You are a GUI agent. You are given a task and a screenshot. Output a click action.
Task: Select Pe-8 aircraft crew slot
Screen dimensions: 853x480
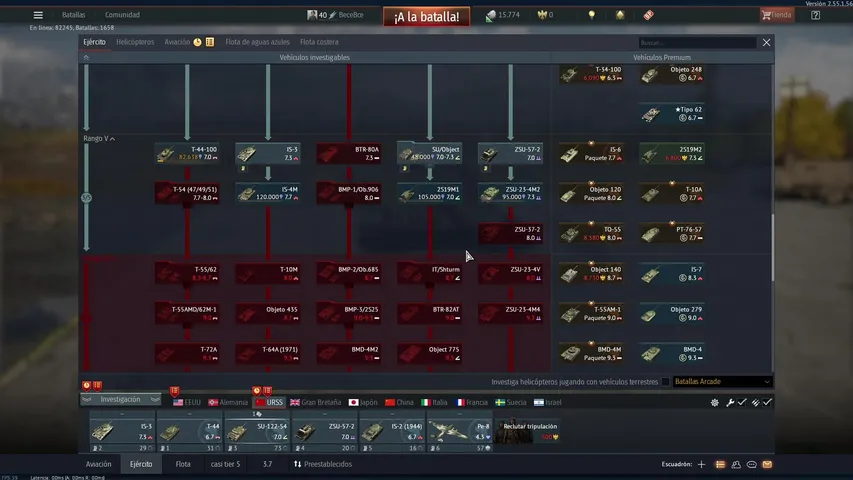(x=459, y=432)
